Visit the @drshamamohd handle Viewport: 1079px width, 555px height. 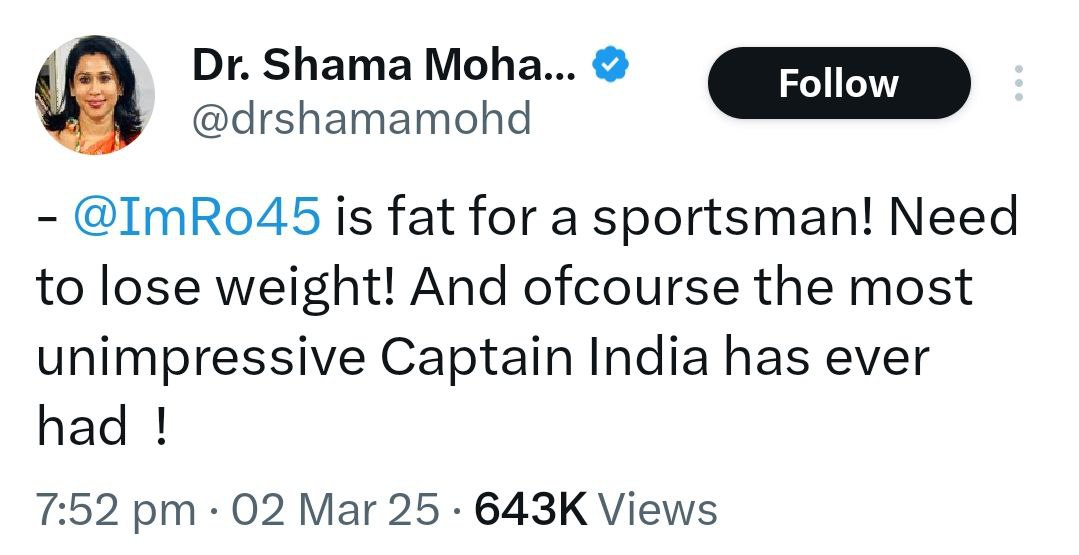coord(361,120)
